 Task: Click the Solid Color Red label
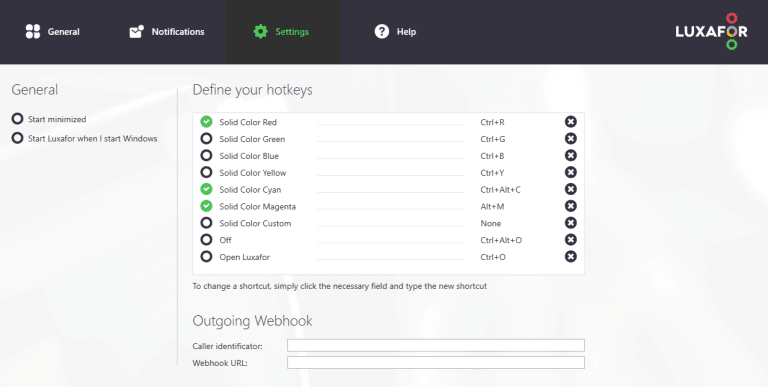248,122
